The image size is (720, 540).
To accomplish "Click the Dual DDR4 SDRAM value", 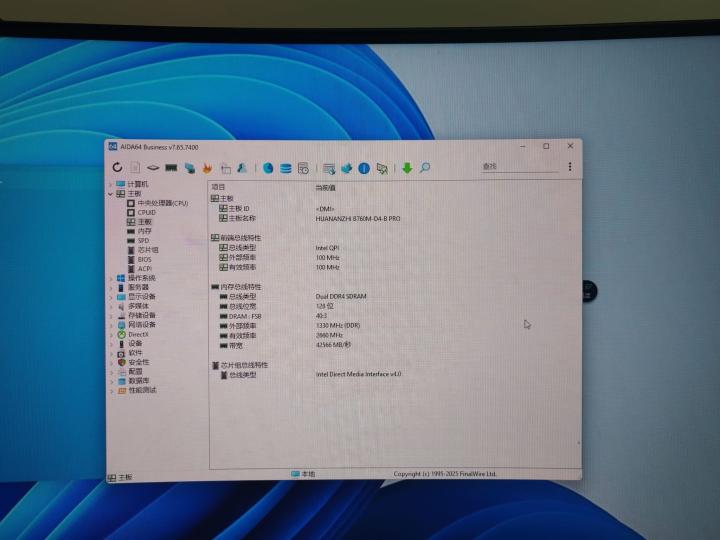I will point(341,297).
